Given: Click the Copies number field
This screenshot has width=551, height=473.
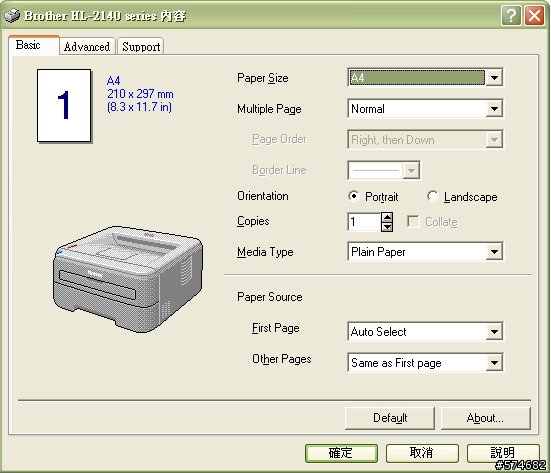Looking at the screenshot, I should coord(364,222).
